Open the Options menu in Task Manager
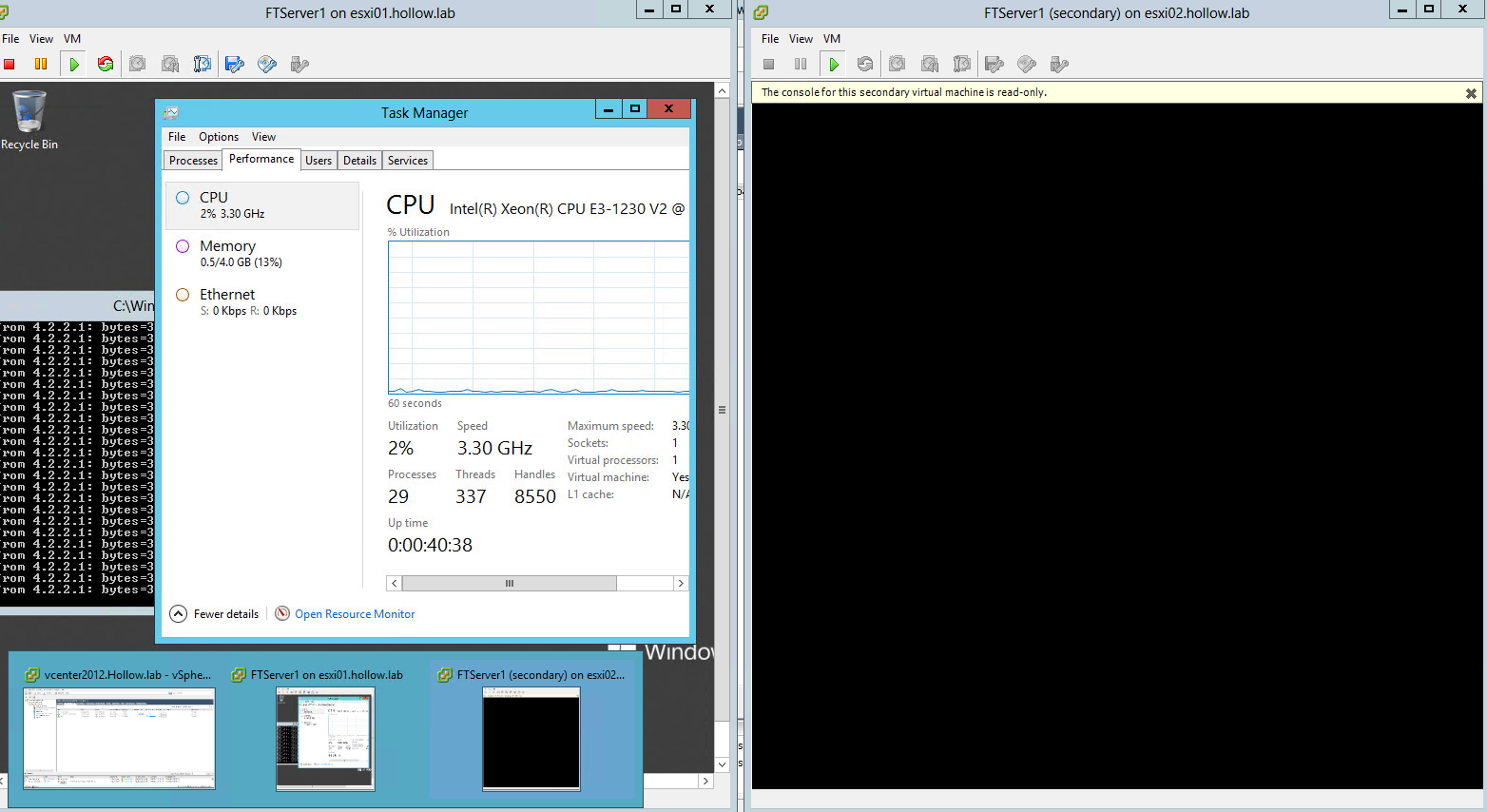Screen dimensions: 1487x812 219,137
